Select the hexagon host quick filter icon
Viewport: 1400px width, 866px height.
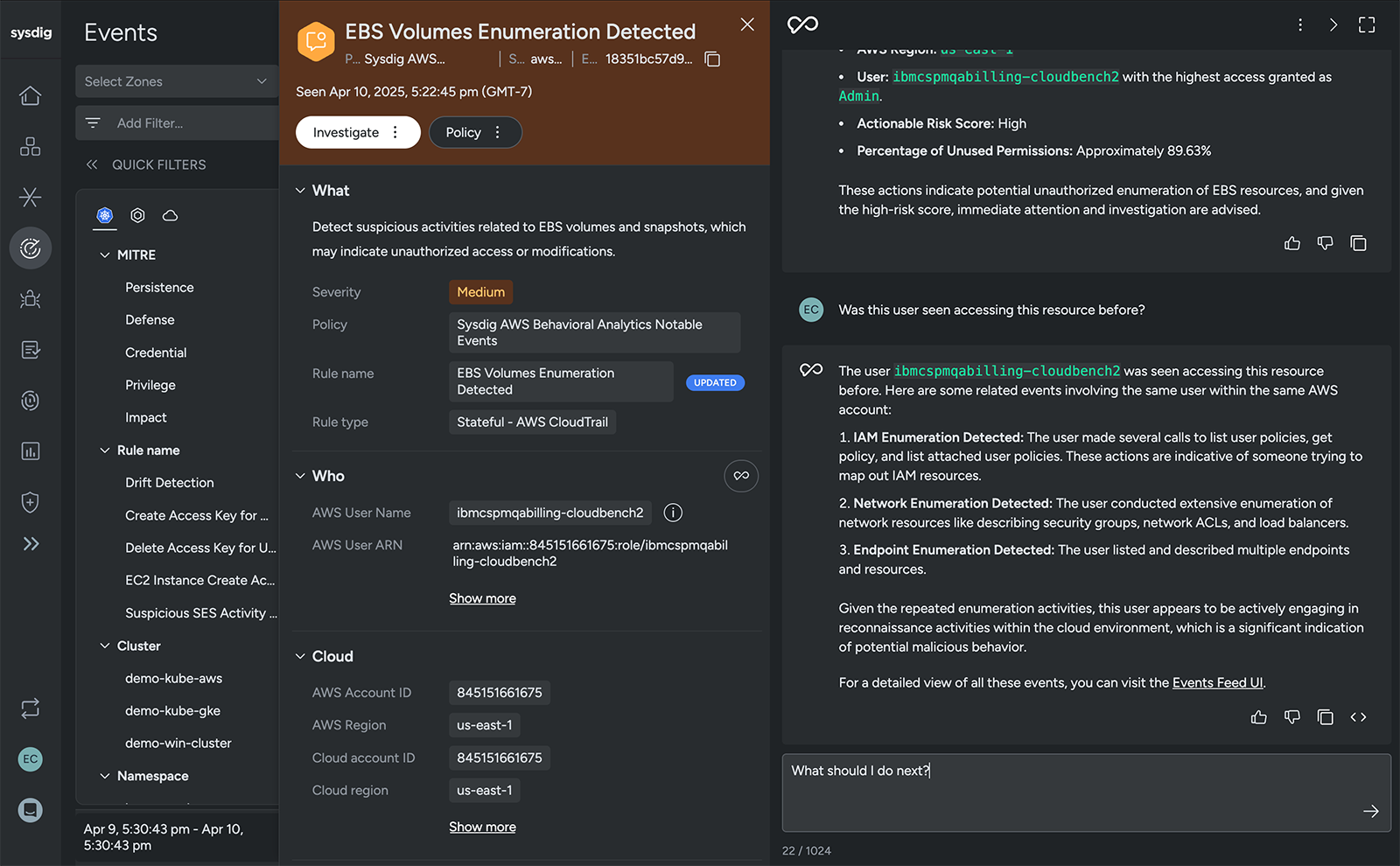pyautogui.click(x=137, y=215)
